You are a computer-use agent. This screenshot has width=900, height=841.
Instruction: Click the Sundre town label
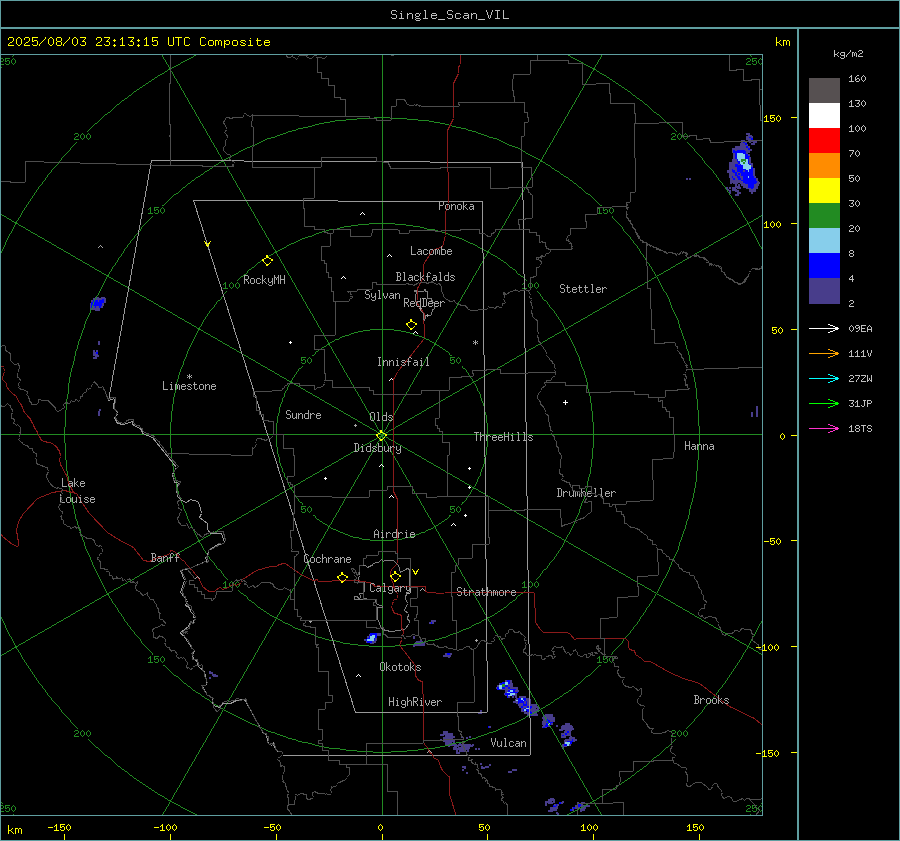303,415
